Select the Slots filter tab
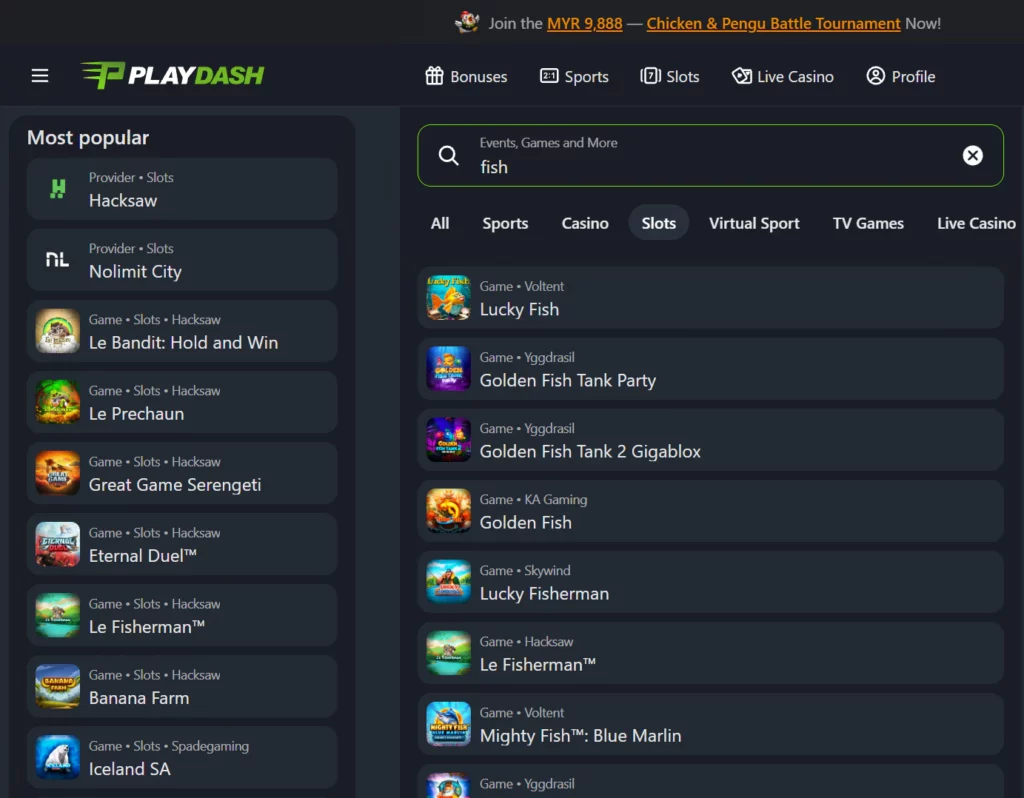The height and width of the screenshot is (798, 1024). pyautogui.click(x=658, y=223)
